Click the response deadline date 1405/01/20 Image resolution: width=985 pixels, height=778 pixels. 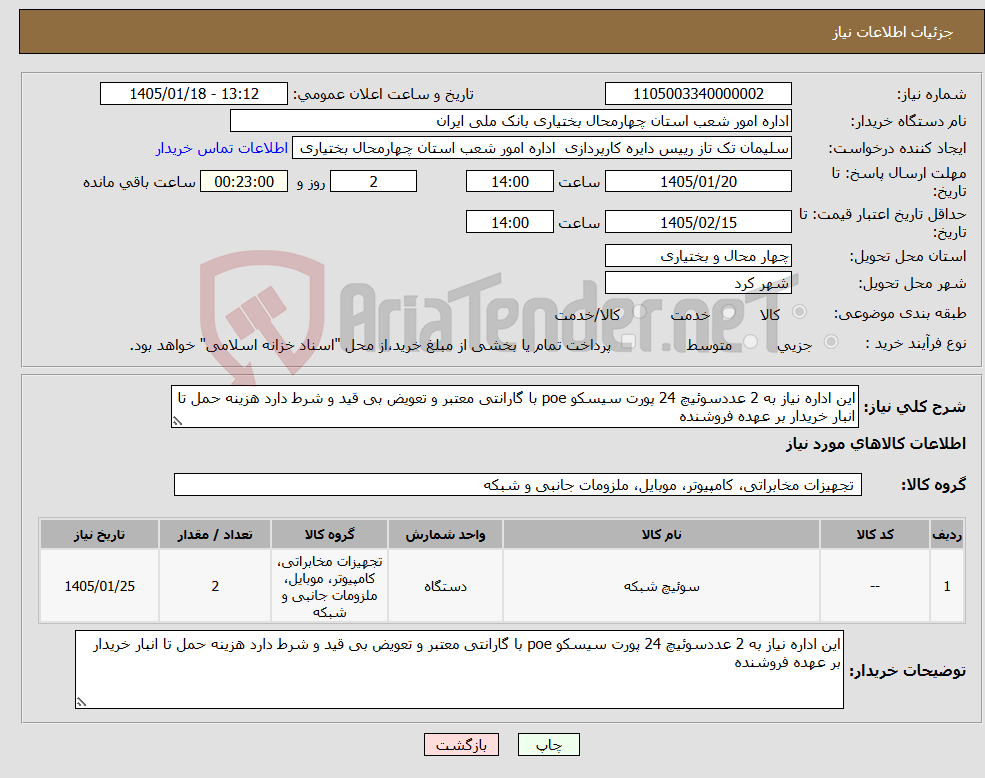point(698,182)
